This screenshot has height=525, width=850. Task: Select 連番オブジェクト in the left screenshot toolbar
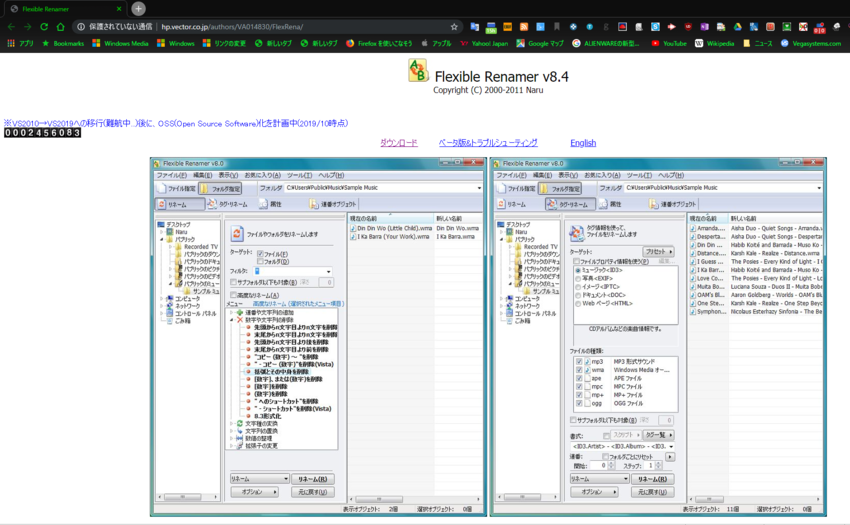click(x=333, y=204)
